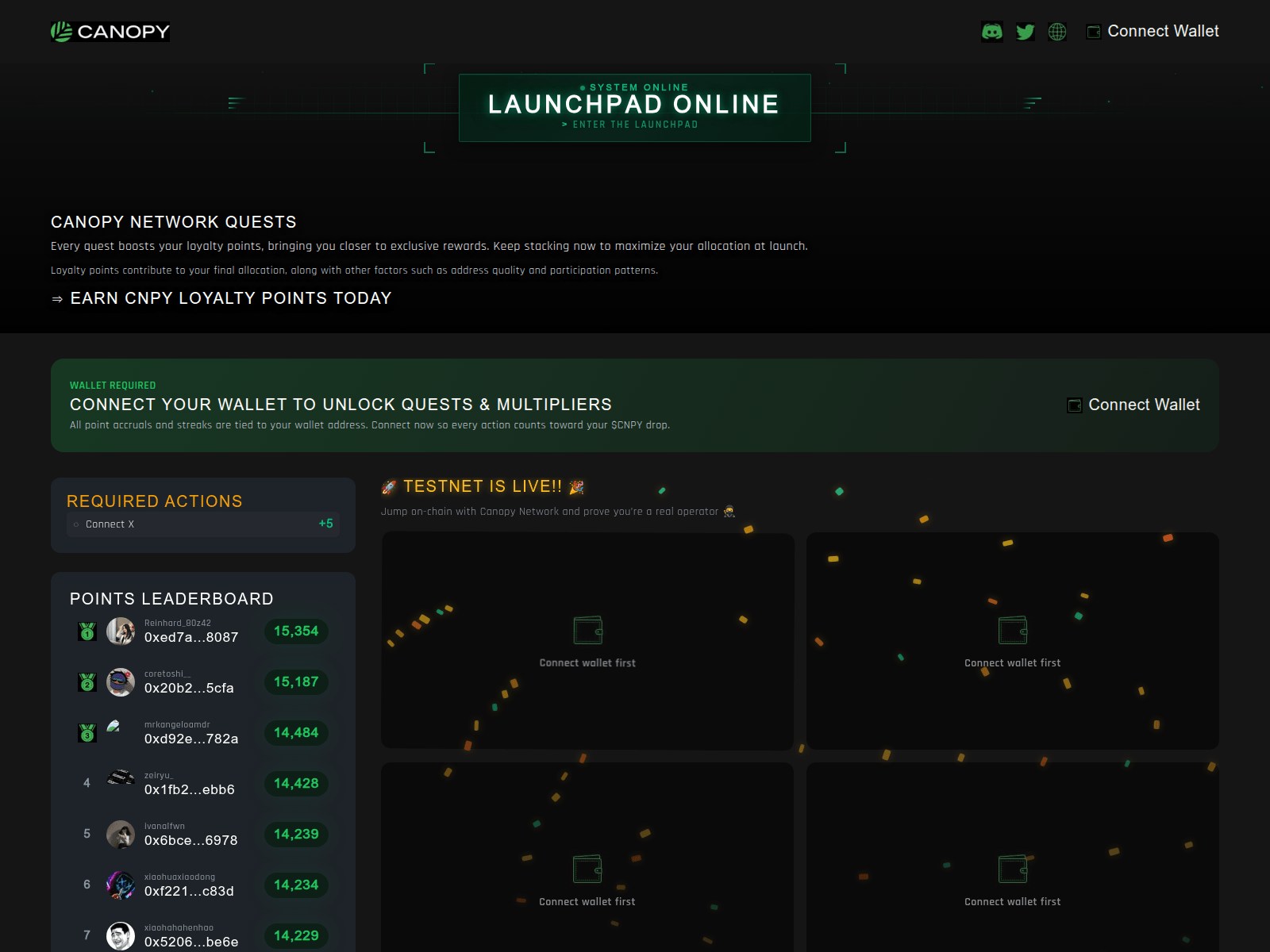The image size is (1270, 952).
Task: Click rank number 5 in leaderboard
Action: coord(87,834)
